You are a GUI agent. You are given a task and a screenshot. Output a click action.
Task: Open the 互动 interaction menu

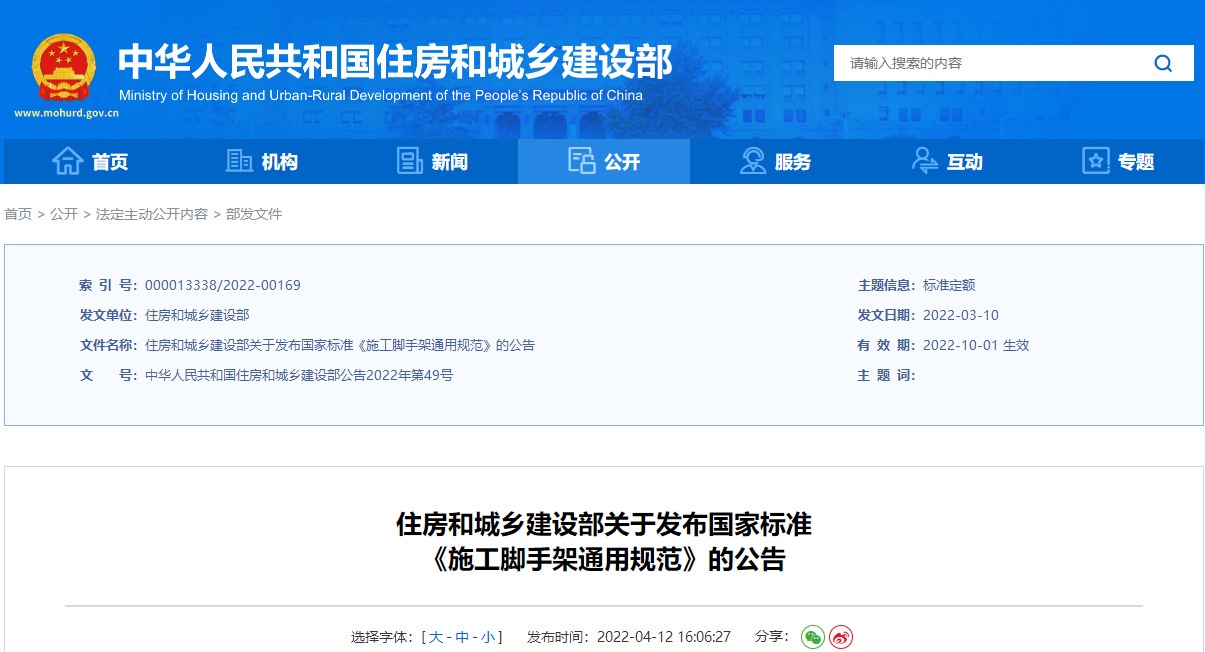pos(947,161)
